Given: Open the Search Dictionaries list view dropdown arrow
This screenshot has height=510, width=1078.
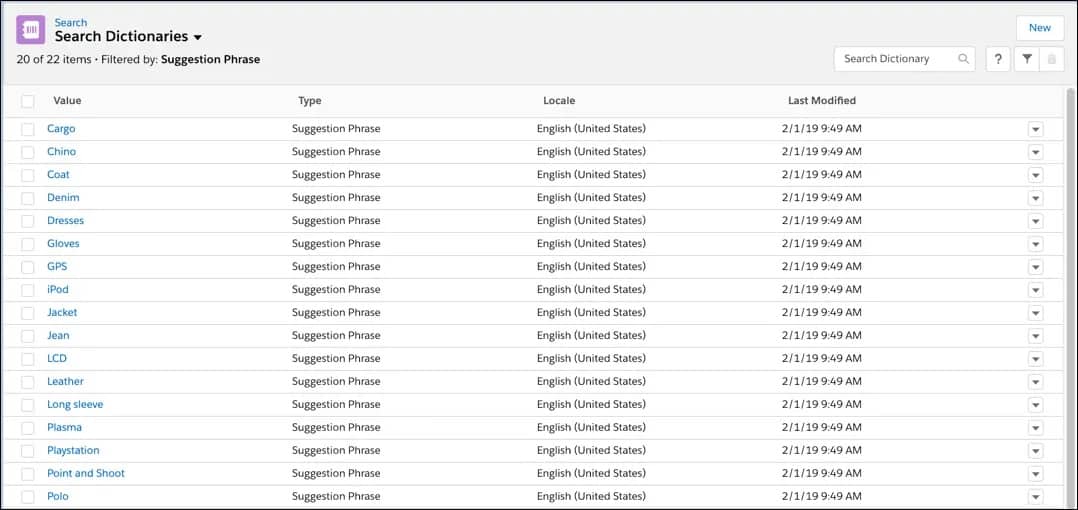Looking at the screenshot, I should (197, 37).
